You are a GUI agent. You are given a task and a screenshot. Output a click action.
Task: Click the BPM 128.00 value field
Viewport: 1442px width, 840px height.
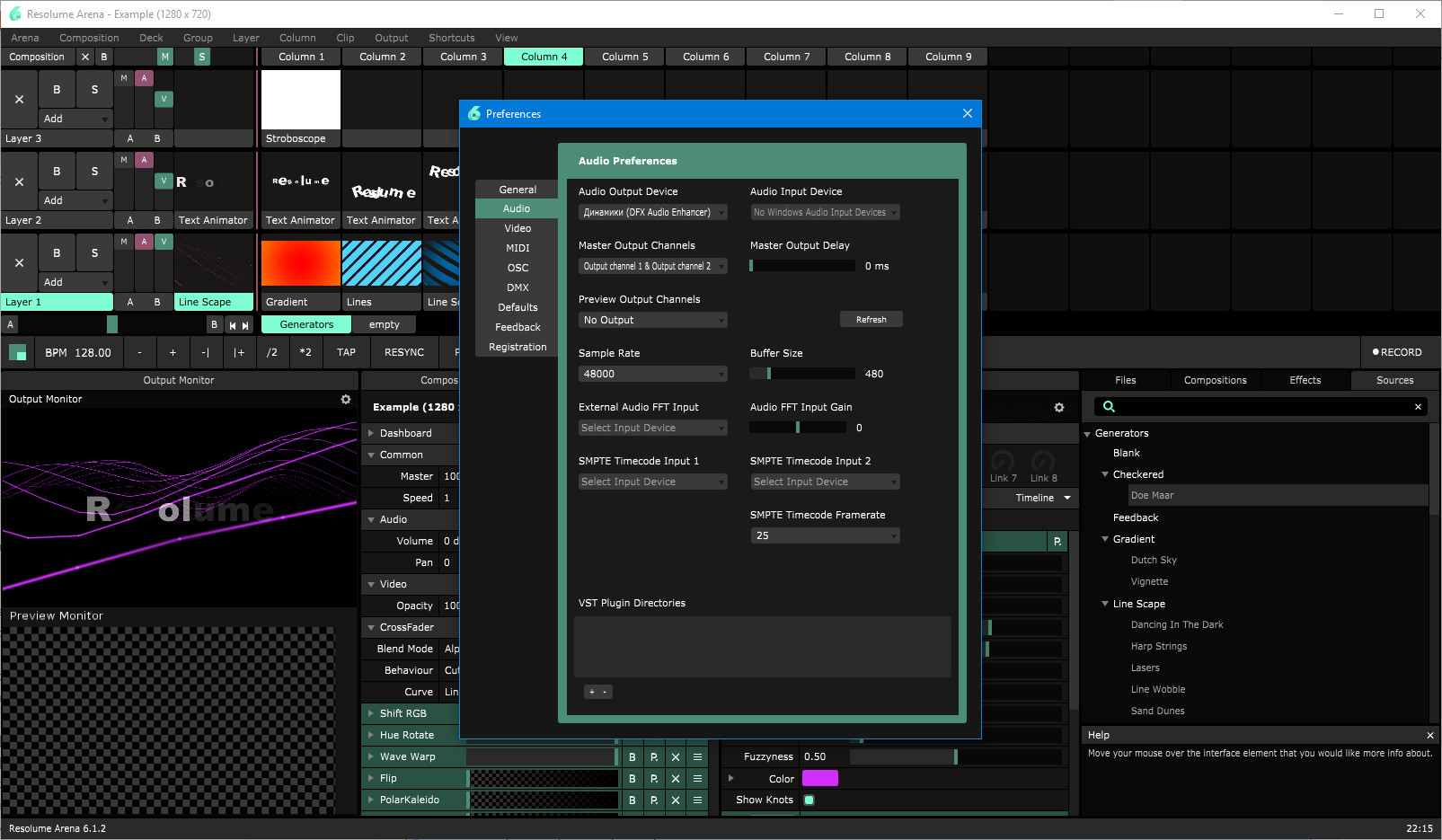tap(78, 352)
